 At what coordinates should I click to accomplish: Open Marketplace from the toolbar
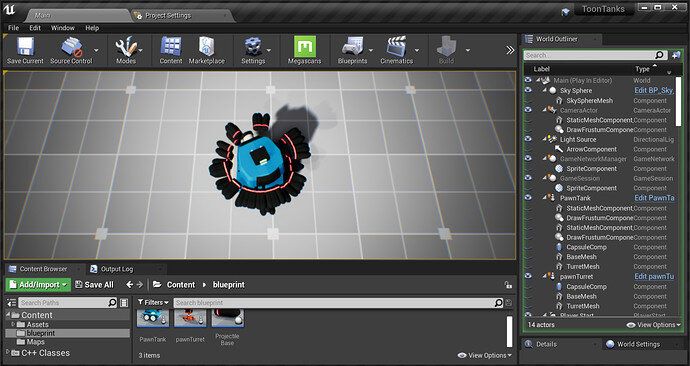(206, 47)
